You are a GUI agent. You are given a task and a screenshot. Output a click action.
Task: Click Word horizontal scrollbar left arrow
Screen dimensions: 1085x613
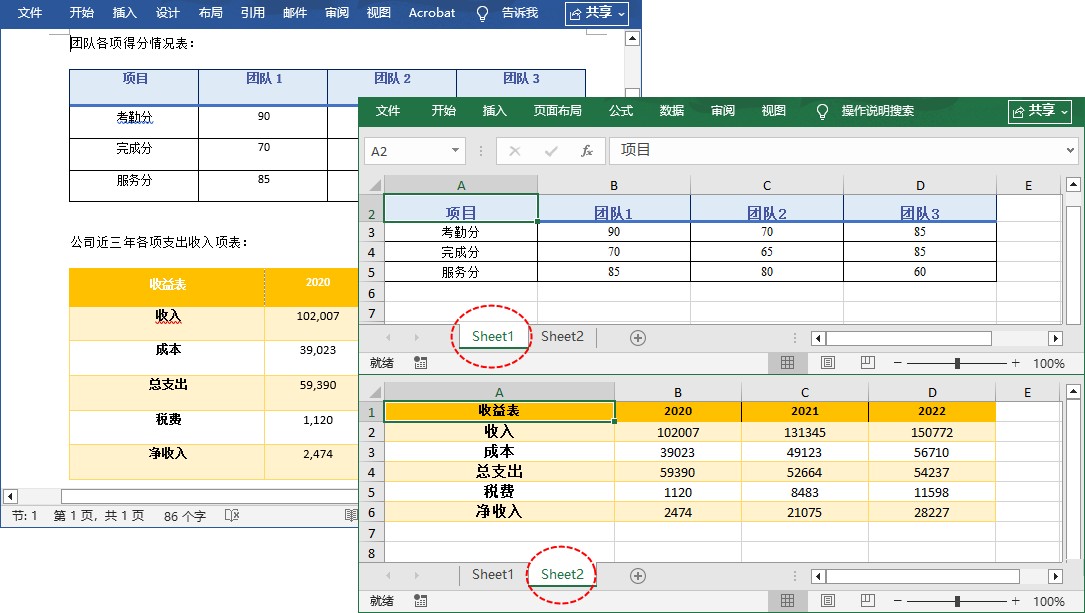10,496
